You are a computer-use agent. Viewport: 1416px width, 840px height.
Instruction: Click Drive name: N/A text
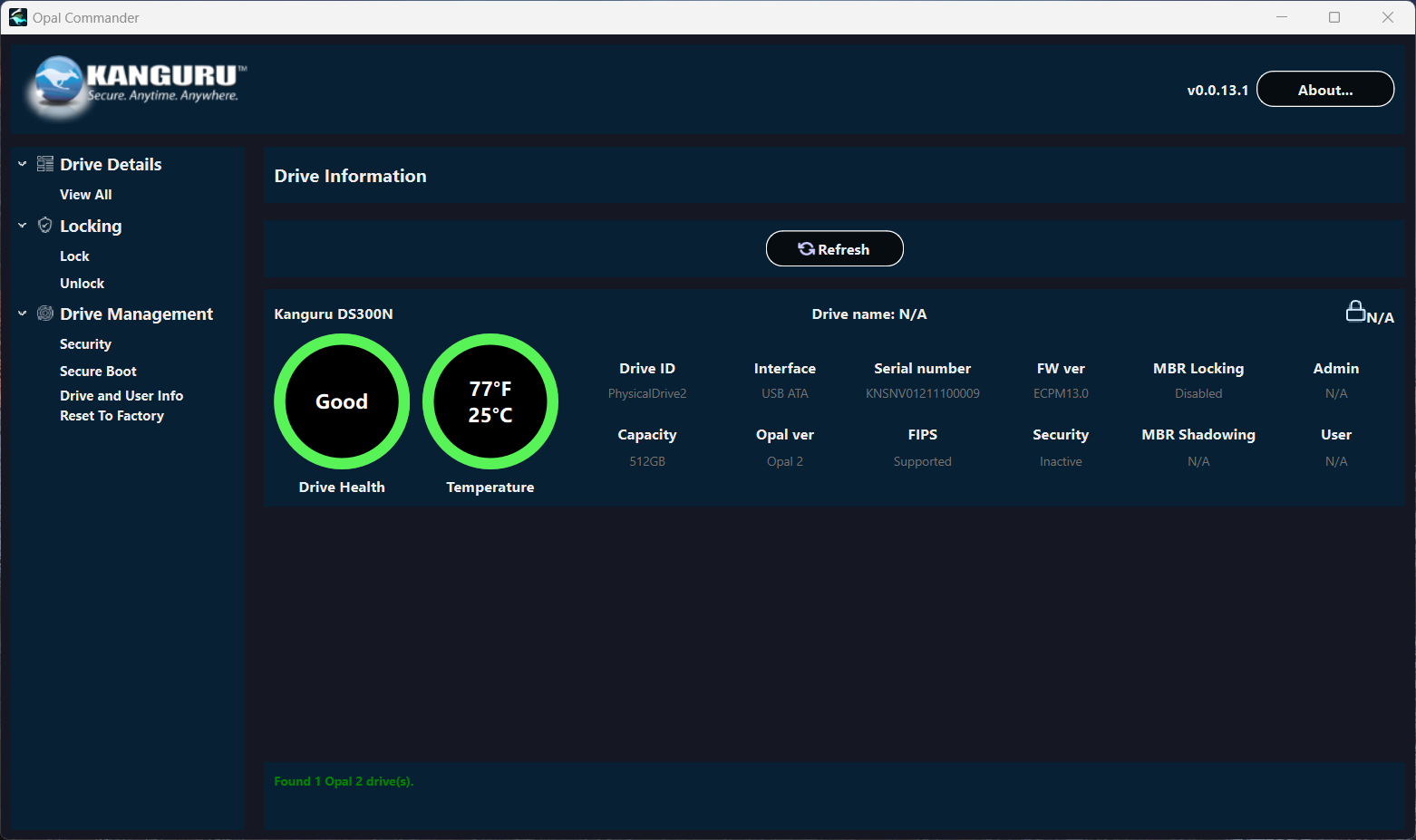pyautogui.click(x=868, y=314)
